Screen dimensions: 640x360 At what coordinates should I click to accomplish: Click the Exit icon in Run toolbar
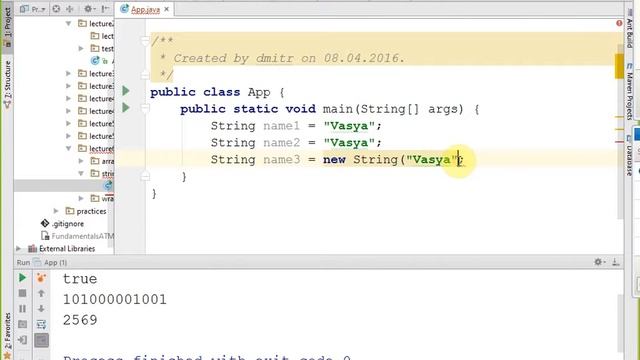[x=22, y=340]
